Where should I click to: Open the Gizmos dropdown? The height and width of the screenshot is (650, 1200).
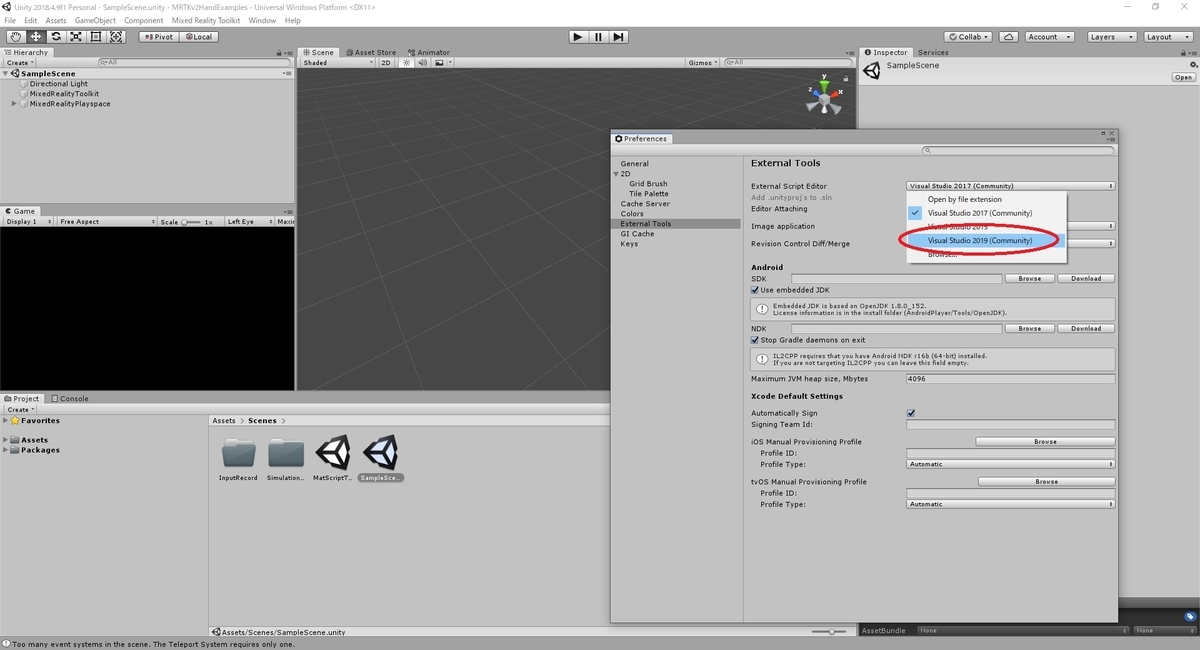pos(703,62)
